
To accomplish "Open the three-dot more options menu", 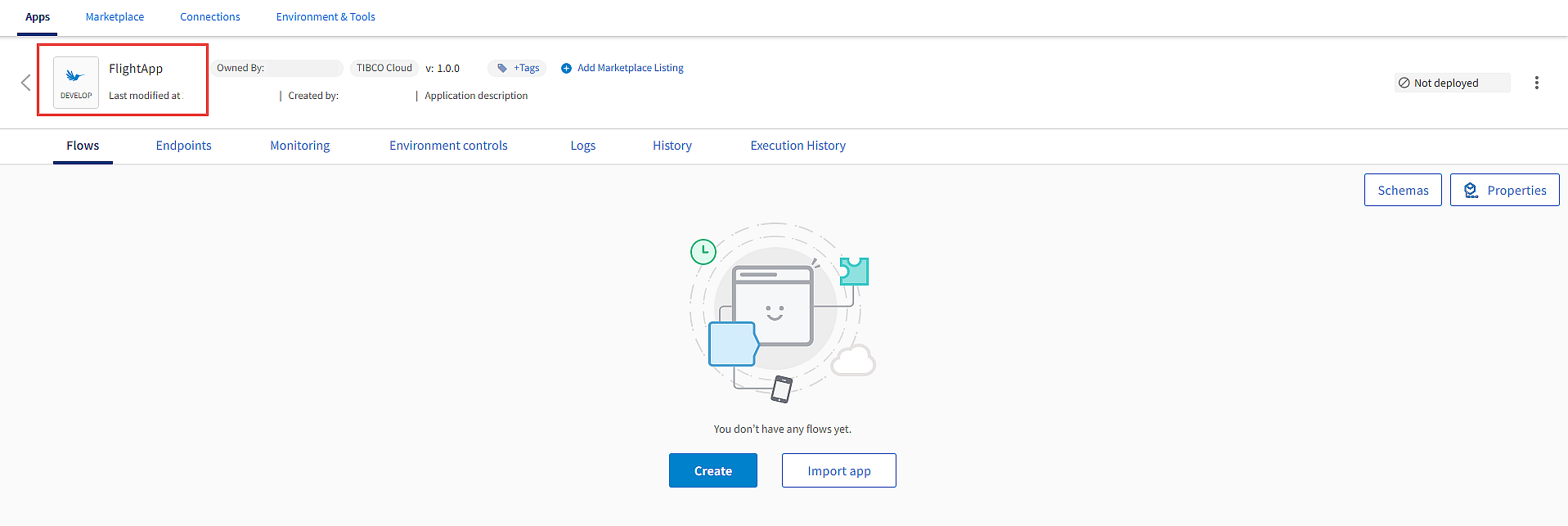I will (x=1537, y=83).
